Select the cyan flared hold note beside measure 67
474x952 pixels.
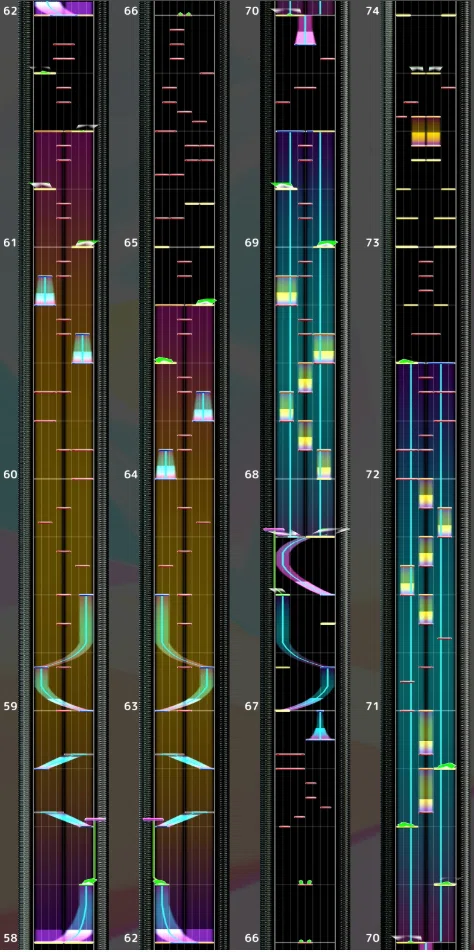[x=320, y=725]
